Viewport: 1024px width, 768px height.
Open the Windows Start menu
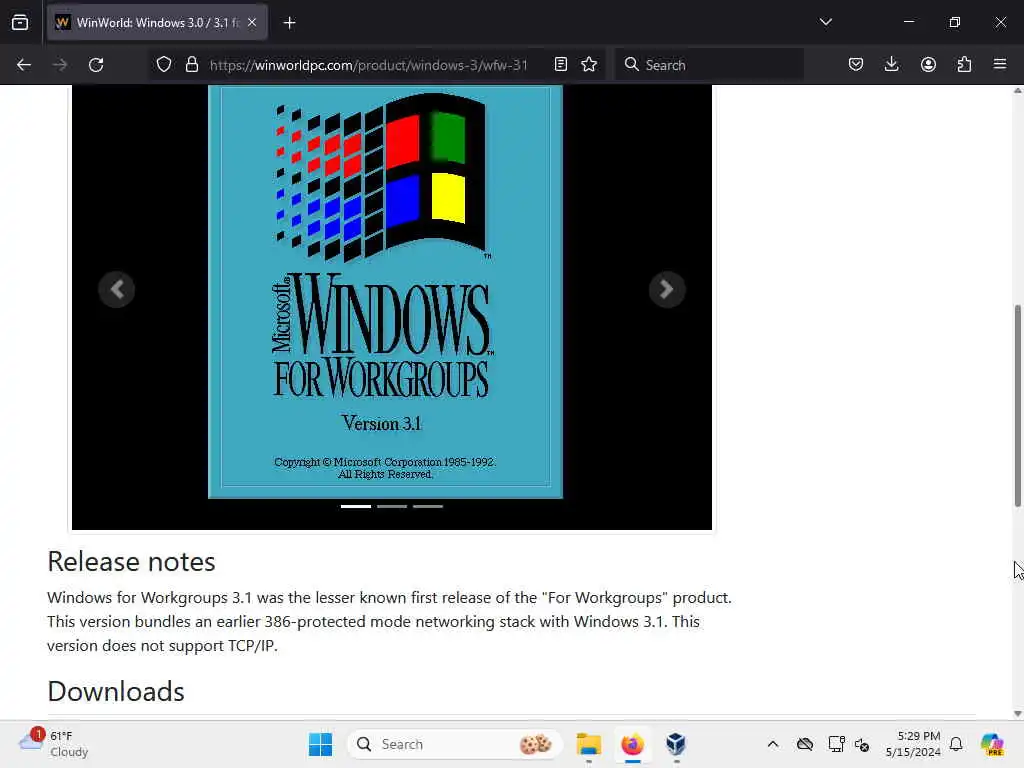click(320, 744)
